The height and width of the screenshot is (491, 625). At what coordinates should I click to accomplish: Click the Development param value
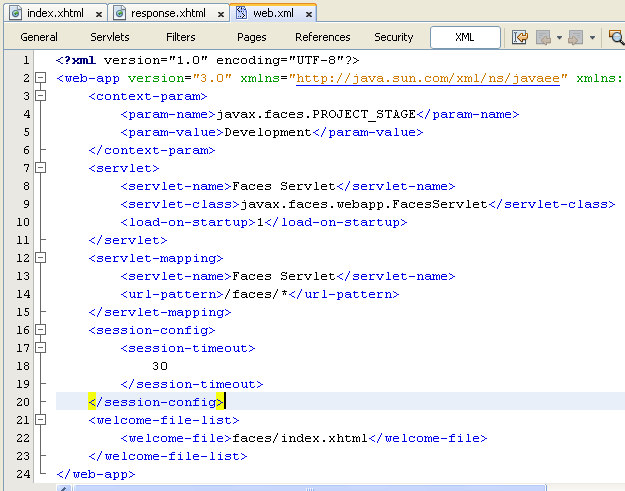268,132
